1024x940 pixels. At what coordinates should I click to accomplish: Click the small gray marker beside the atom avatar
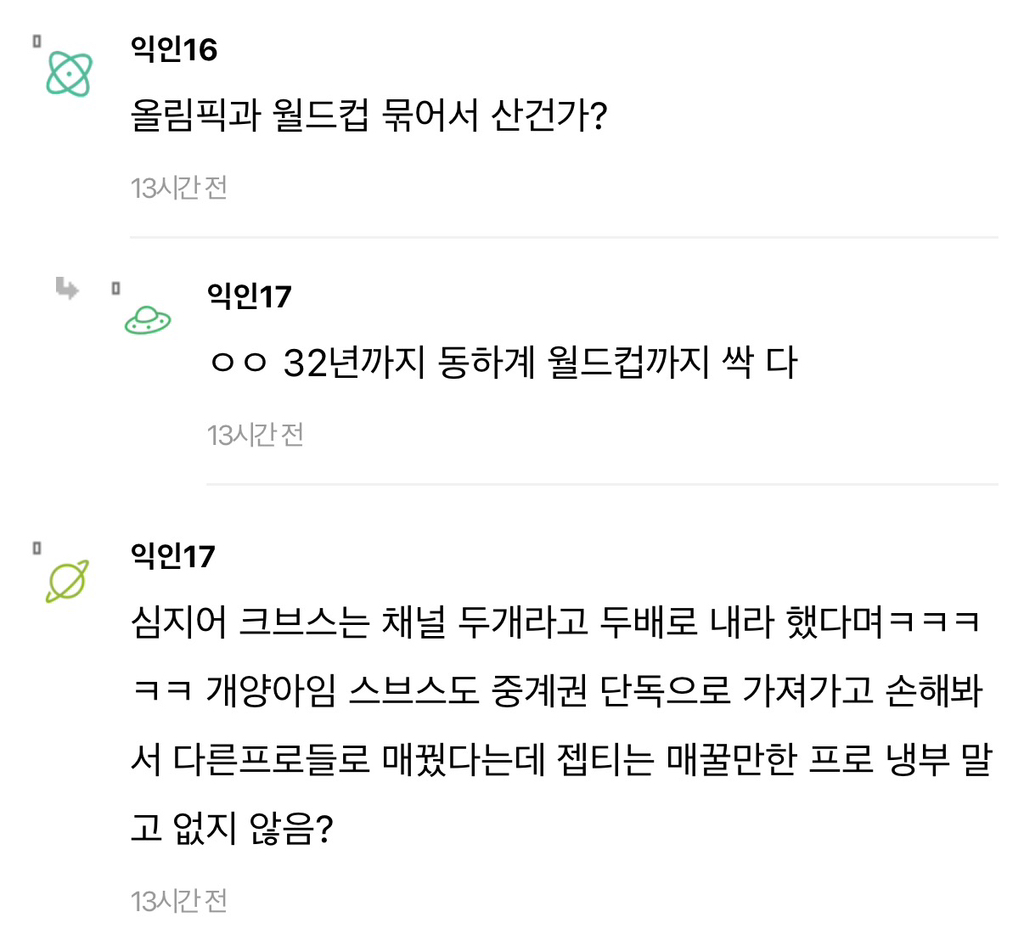[36, 41]
